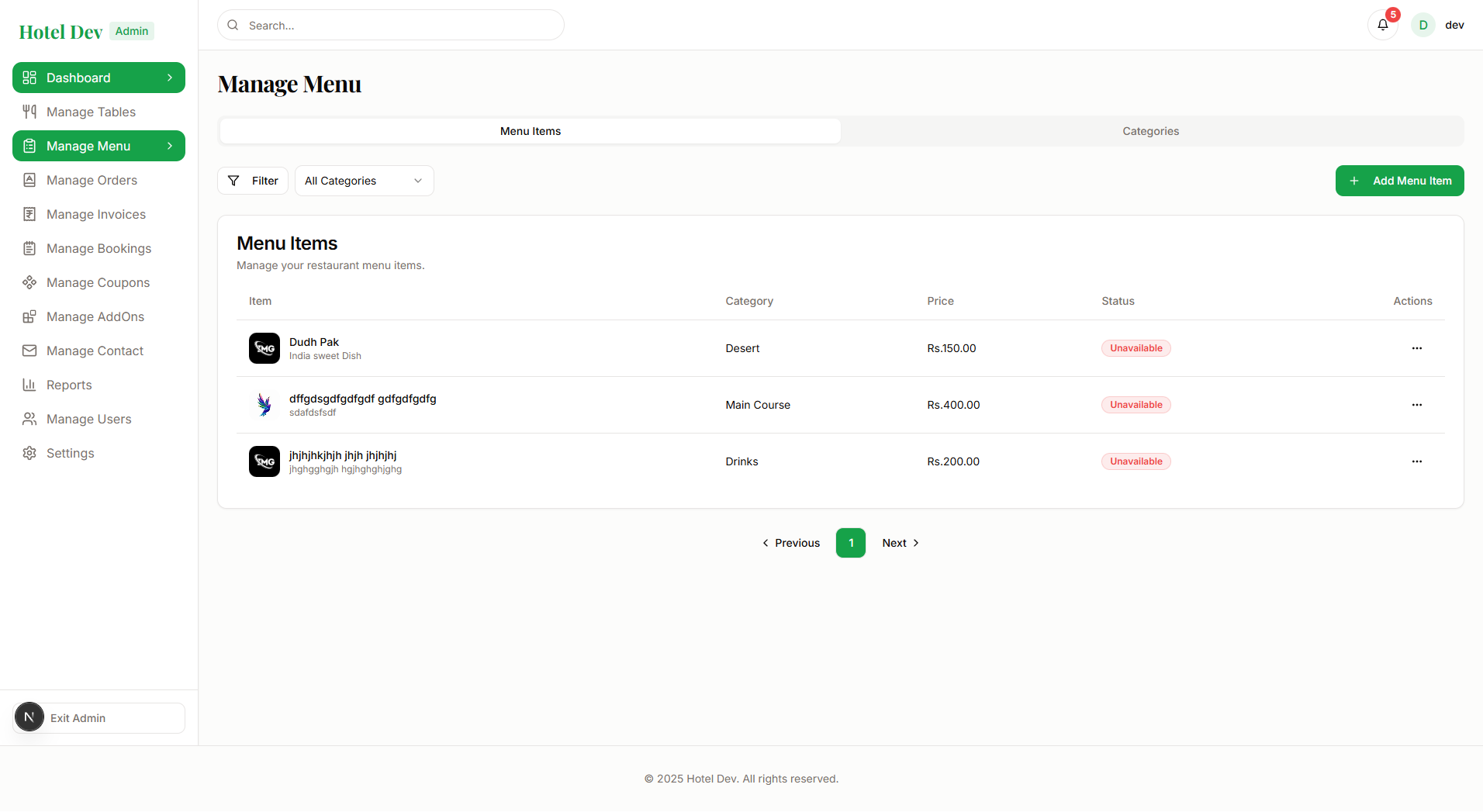1483x812 pixels.
Task: Click the Manage Contact envelope icon
Action: click(x=29, y=351)
